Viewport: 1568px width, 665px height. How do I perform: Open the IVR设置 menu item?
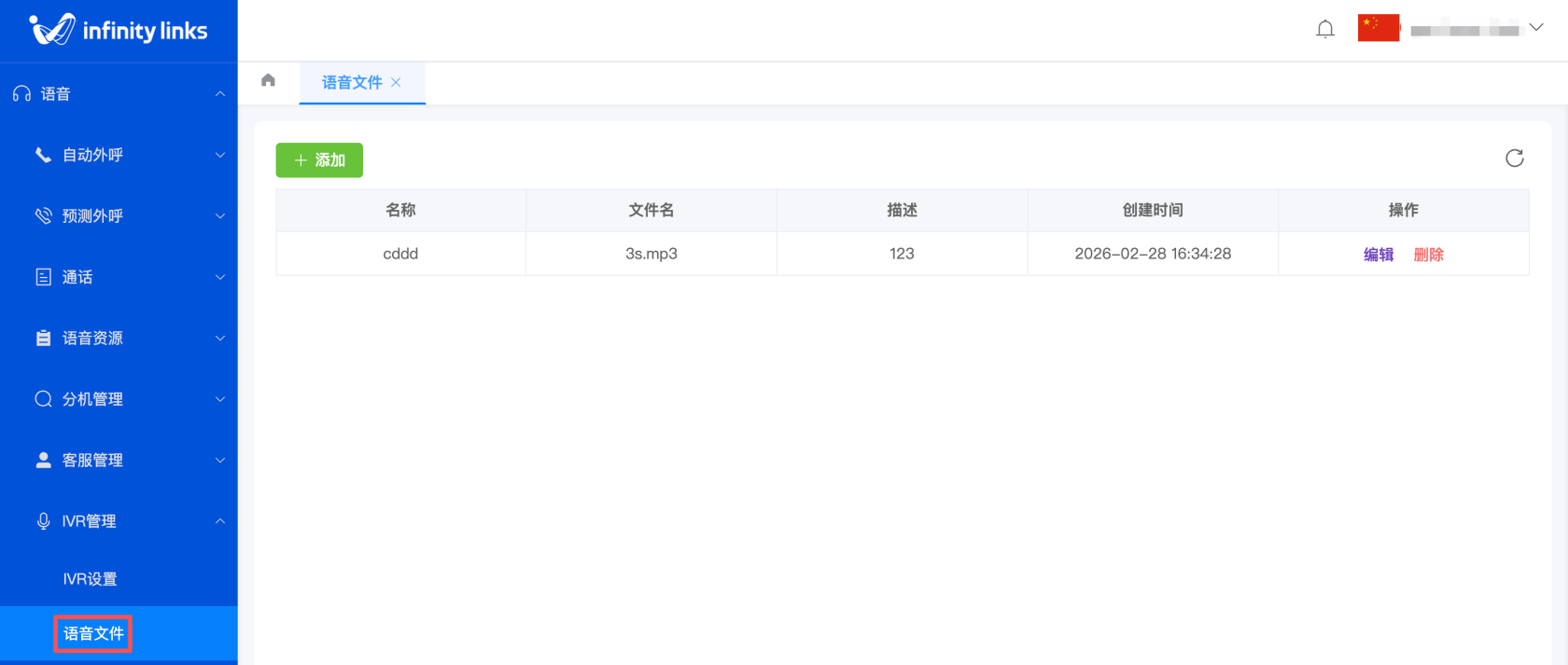(90, 579)
